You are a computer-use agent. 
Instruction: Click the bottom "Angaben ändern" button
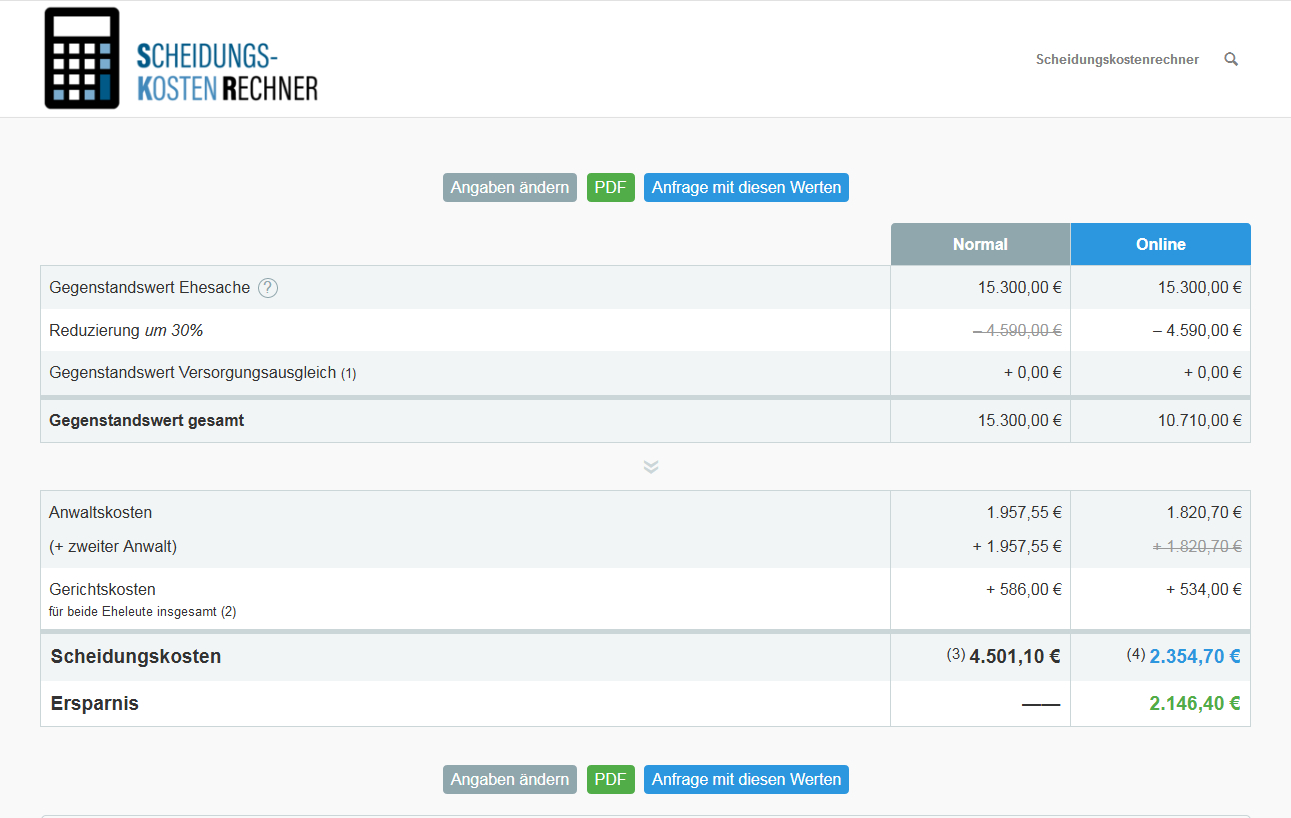tap(510, 779)
